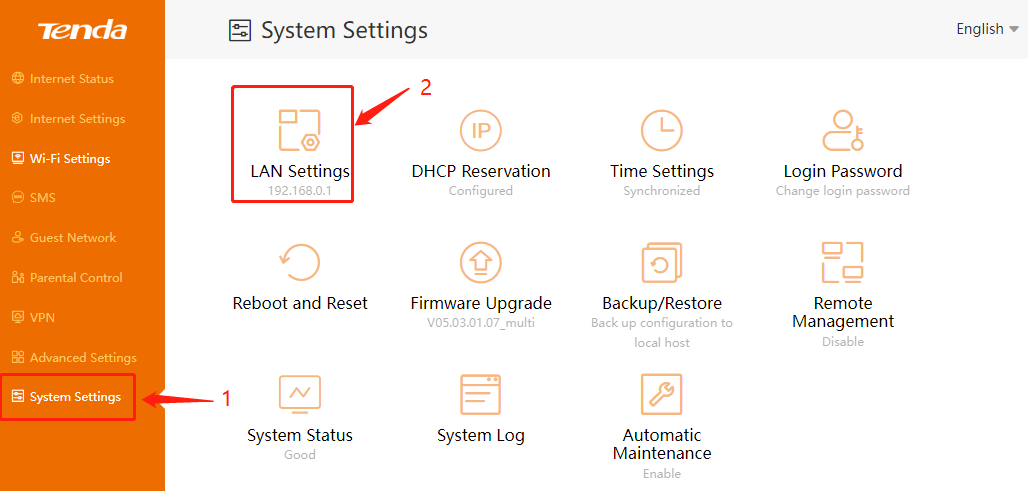Screen dimensions: 1028x491
Task: Click the System Log icon
Action: (481, 395)
